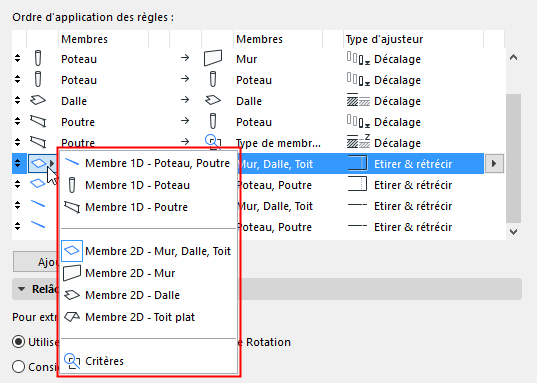Click Type d'ajusteur column header

[413, 39]
